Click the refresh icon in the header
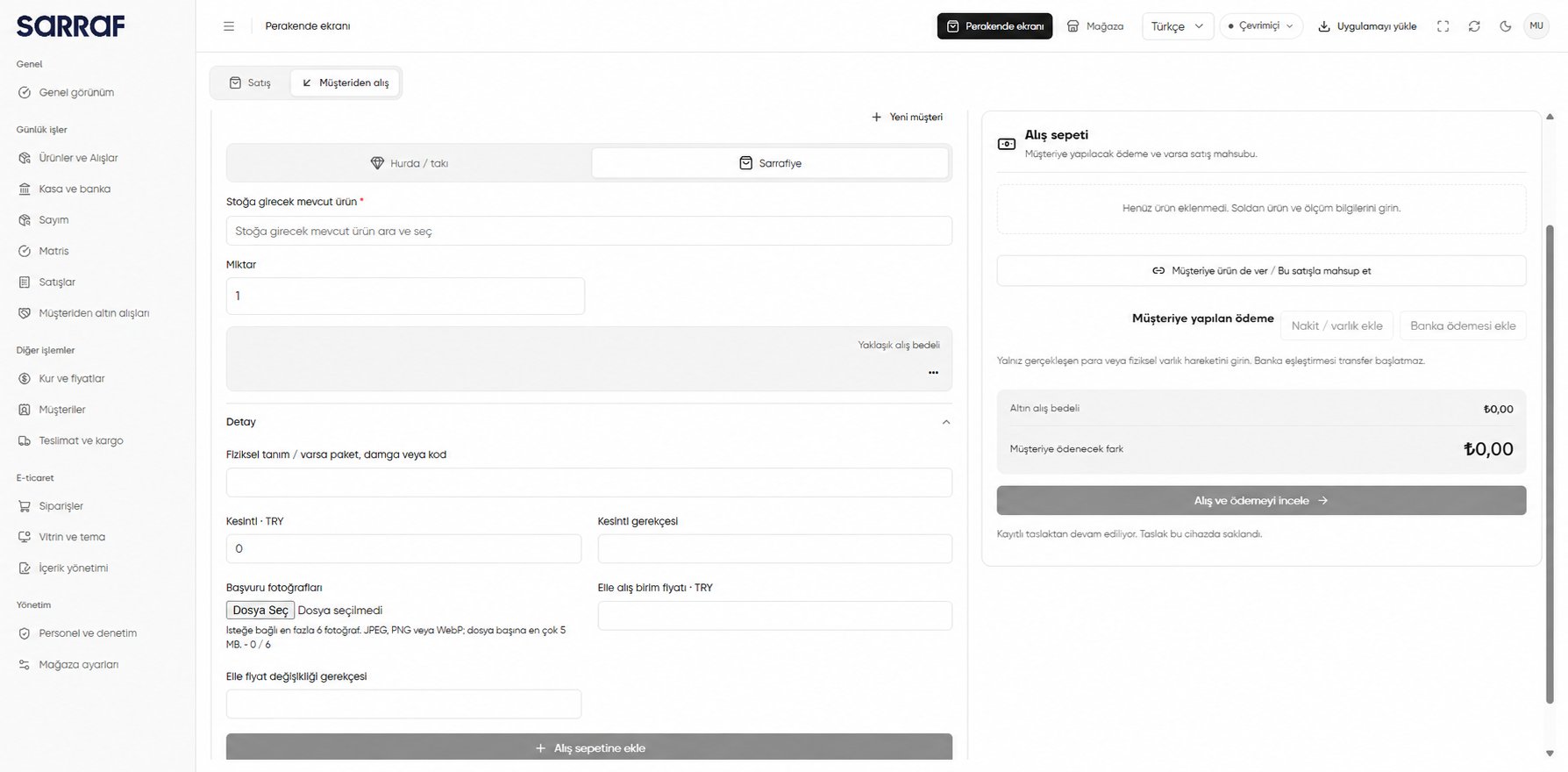Screen dimensions: 1568x772 click(1474, 26)
